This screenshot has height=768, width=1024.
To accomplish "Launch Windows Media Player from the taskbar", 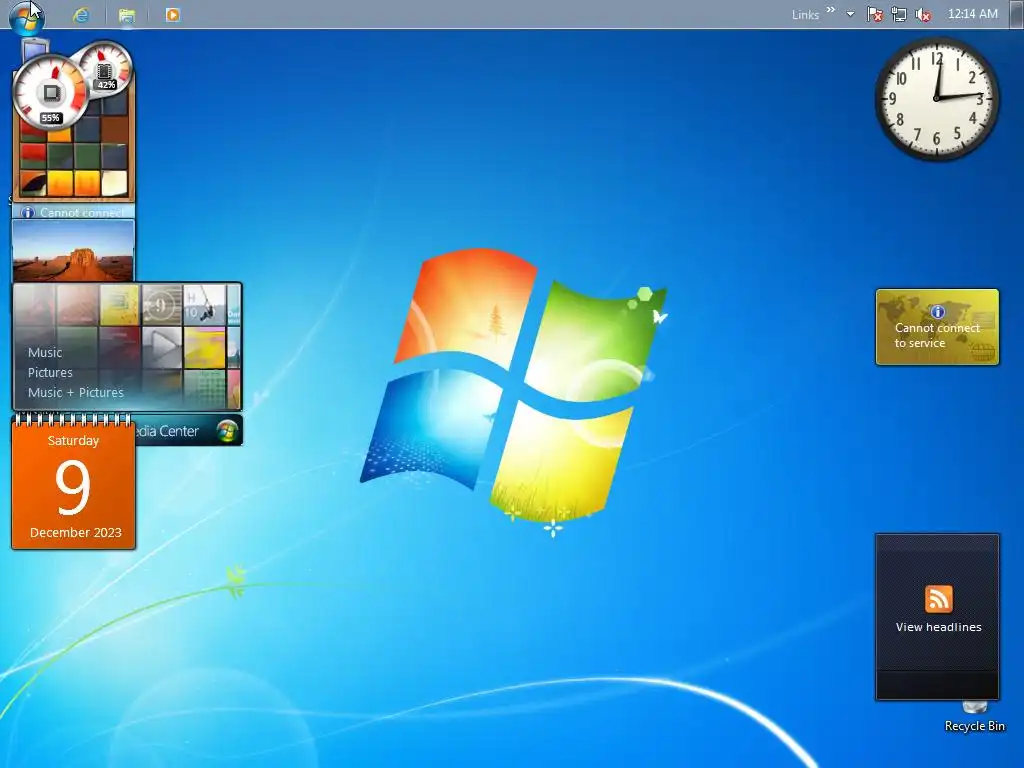I will pos(172,14).
